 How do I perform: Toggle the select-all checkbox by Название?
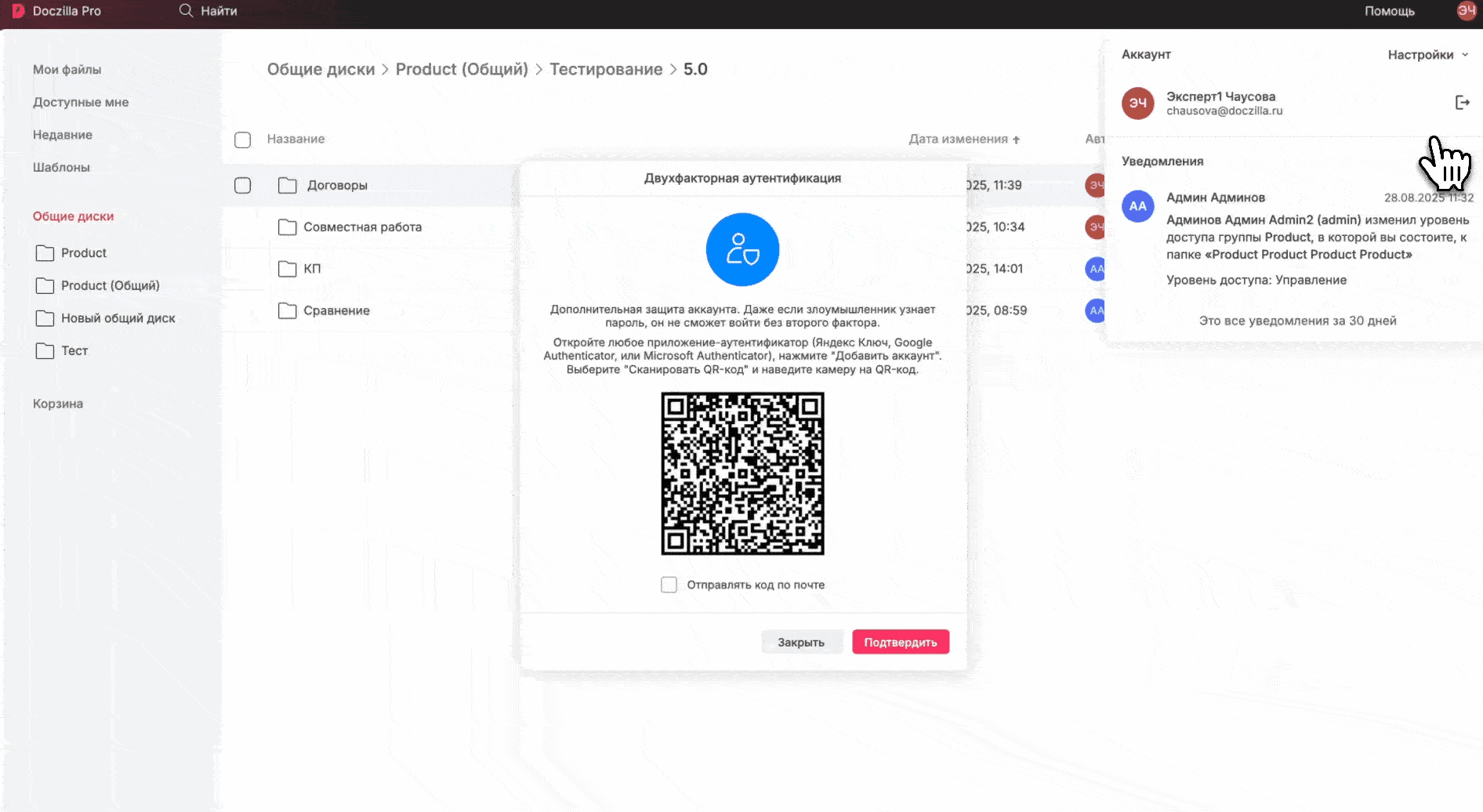click(243, 140)
